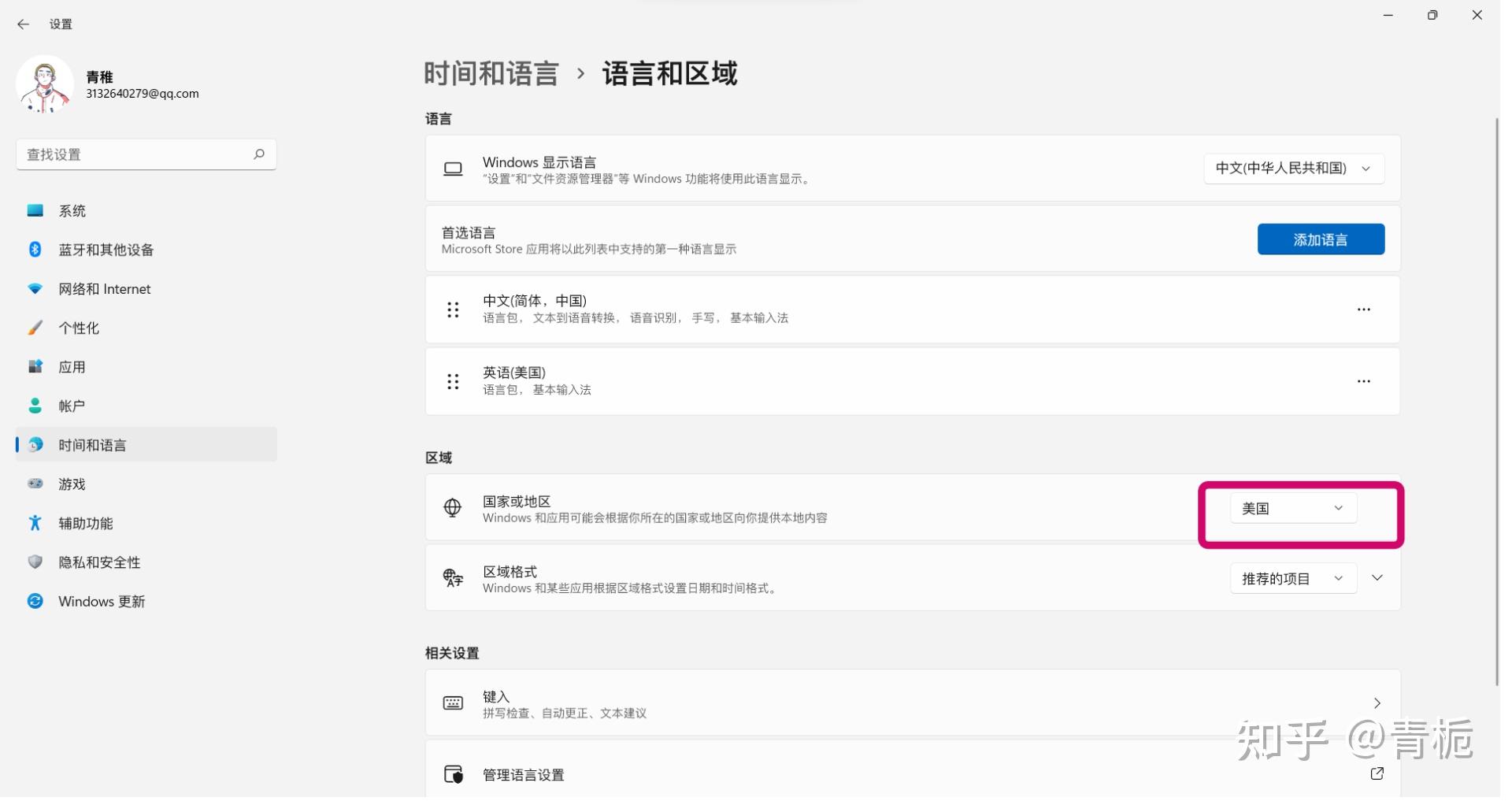The height and width of the screenshot is (801, 1512).
Task: Click the 语言和区域 page title
Action: click(x=675, y=74)
